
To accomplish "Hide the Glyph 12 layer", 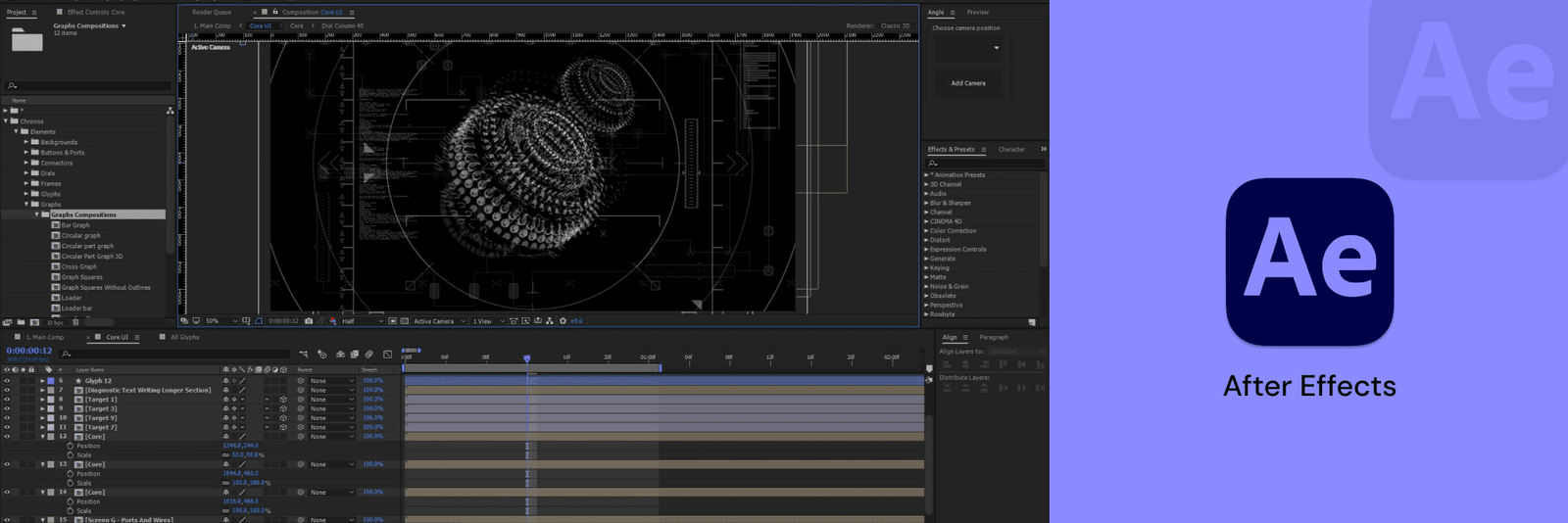I will point(7,381).
